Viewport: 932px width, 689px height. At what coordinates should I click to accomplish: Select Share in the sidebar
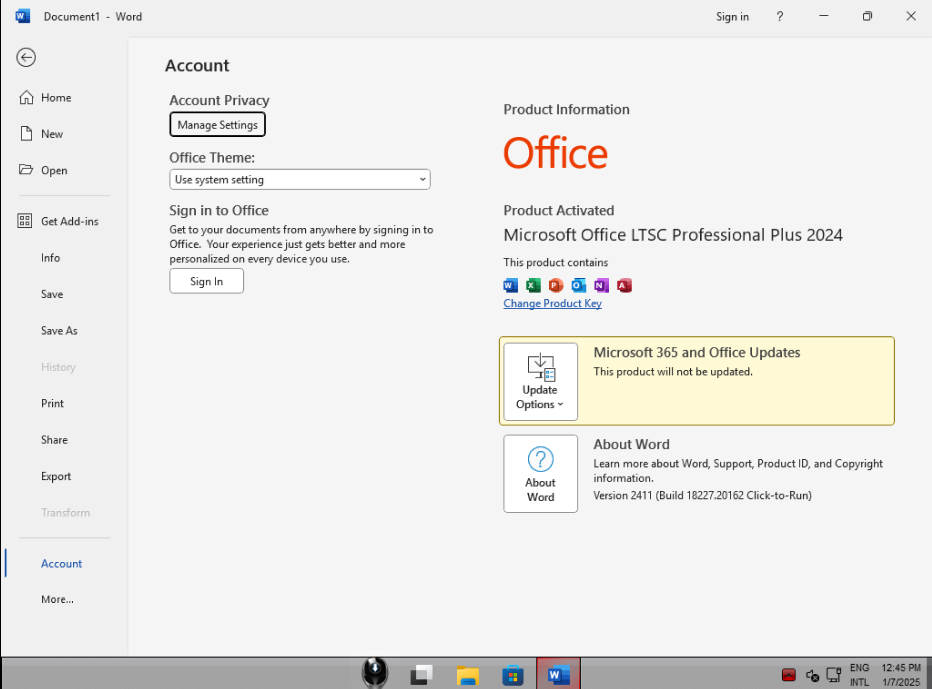point(54,440)
